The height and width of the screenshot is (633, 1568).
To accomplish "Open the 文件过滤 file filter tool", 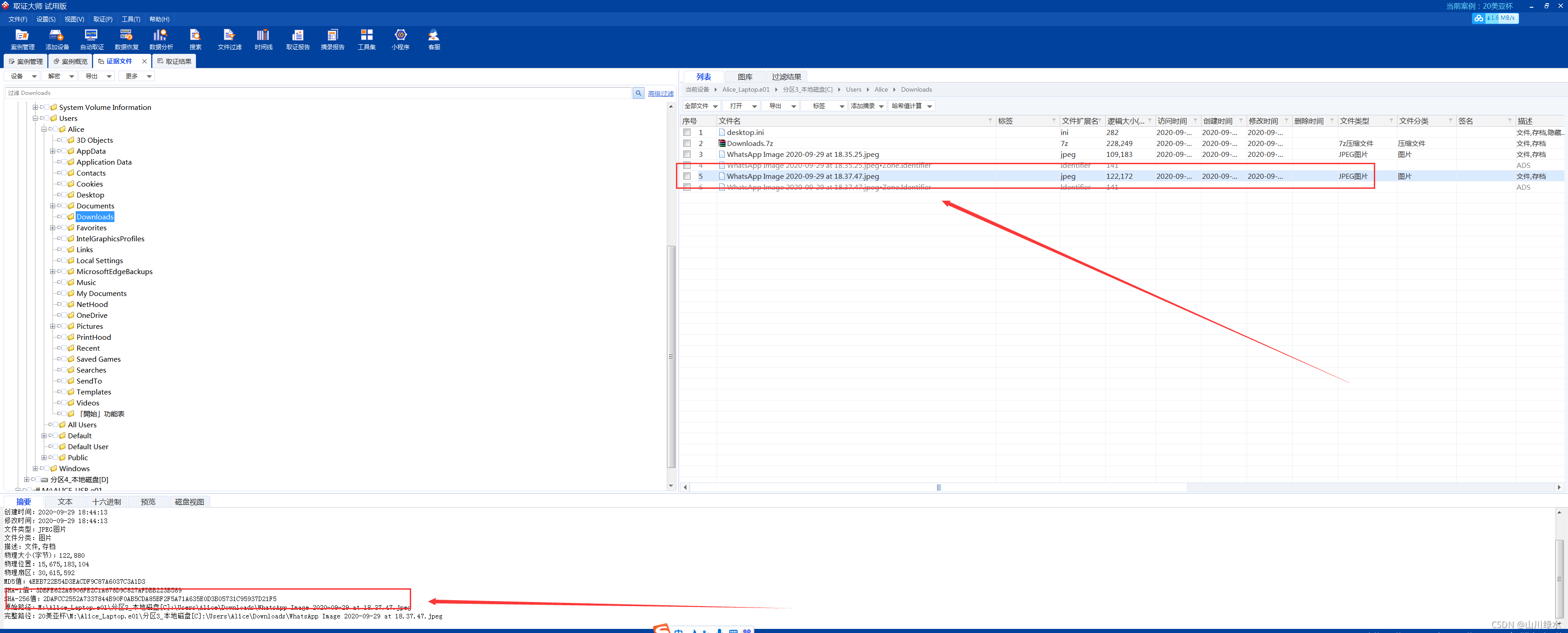I will click(229, 40).
